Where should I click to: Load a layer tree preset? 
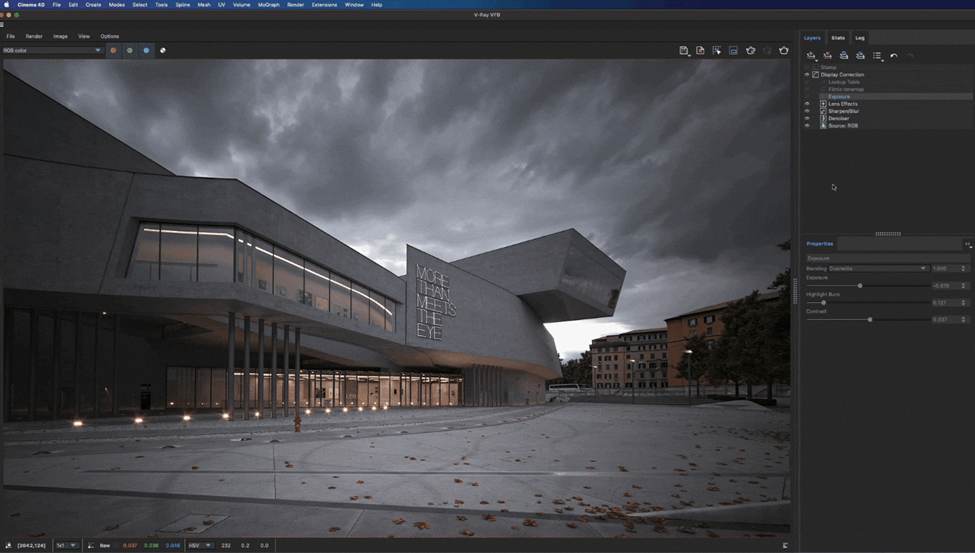861,55
